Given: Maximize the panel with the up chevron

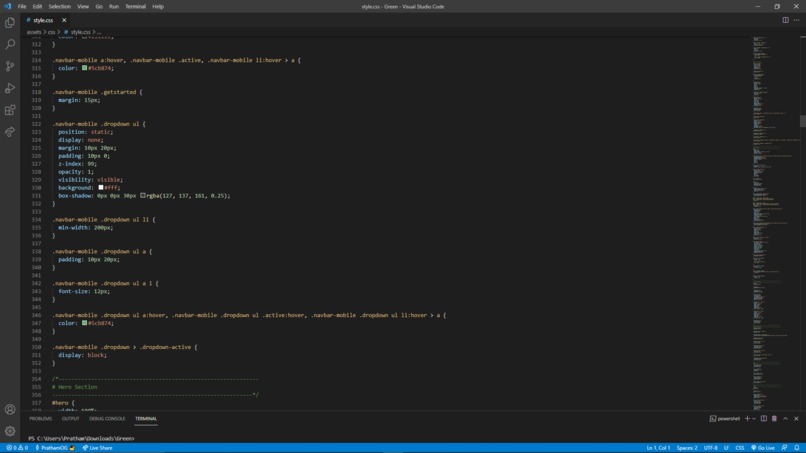Looking at the screenshot, I should 785,419.
